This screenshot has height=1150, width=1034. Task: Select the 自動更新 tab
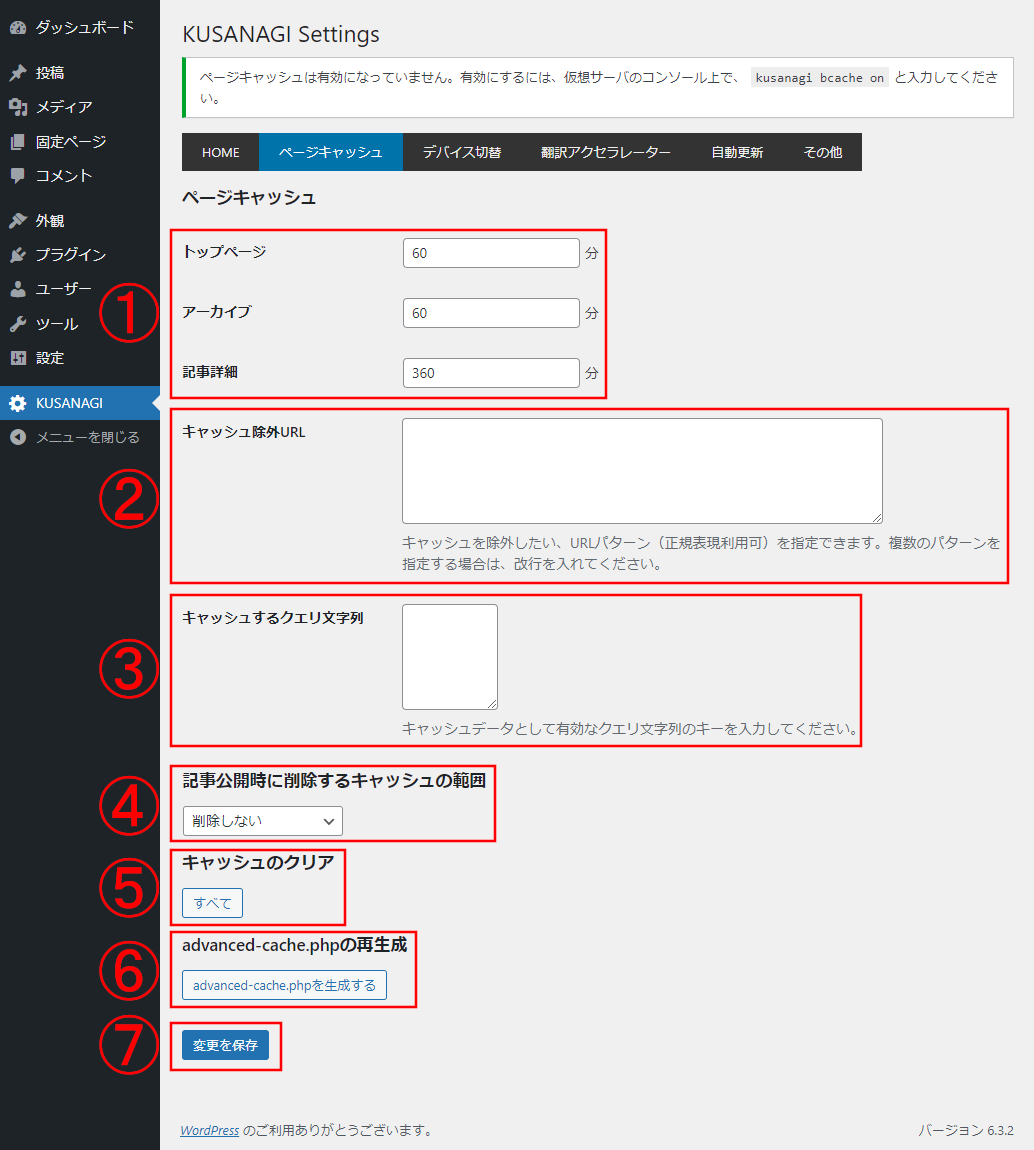point(737,153)
